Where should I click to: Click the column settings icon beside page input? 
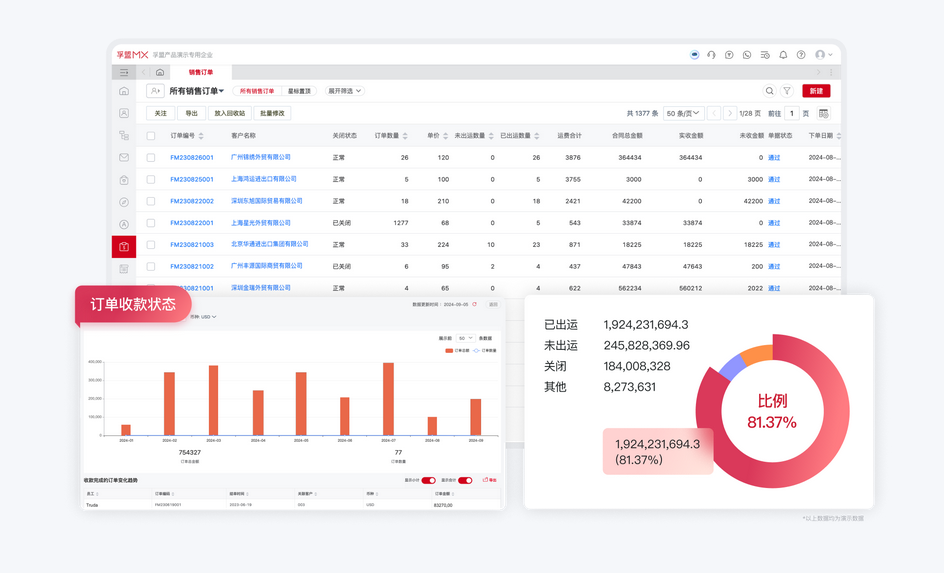(x=823, y=114)
